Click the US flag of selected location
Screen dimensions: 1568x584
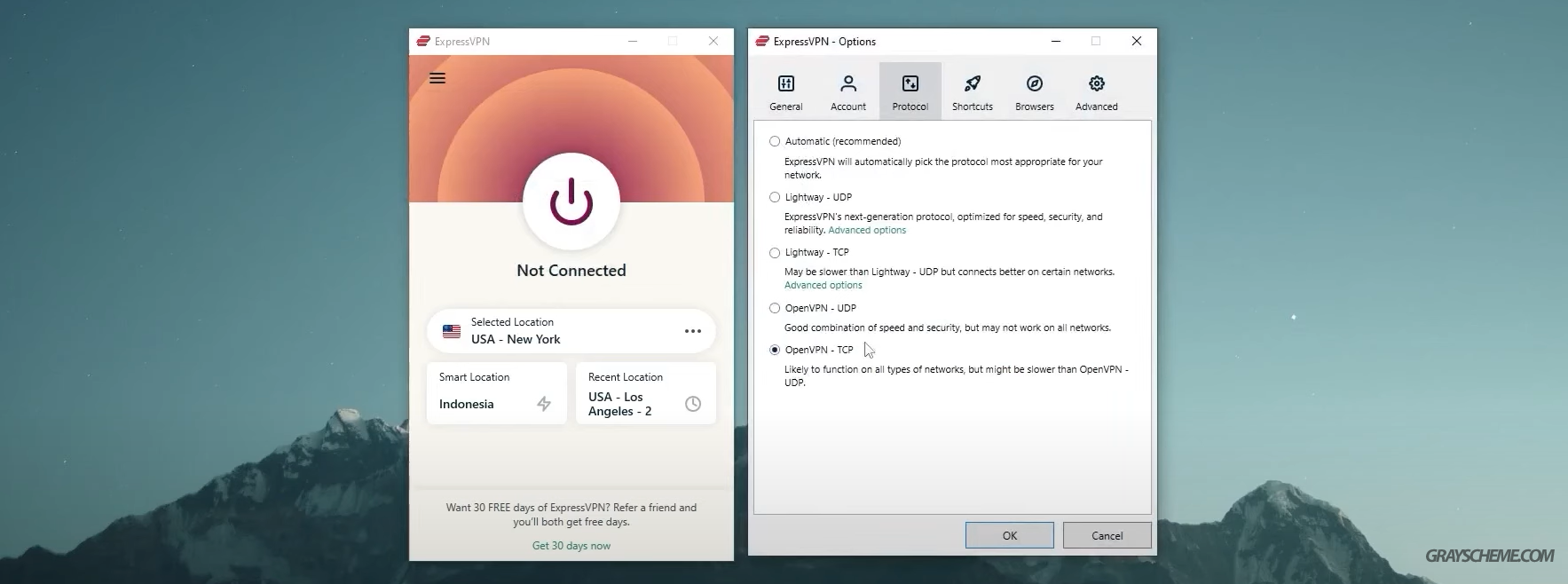click(x=452, y=331)
